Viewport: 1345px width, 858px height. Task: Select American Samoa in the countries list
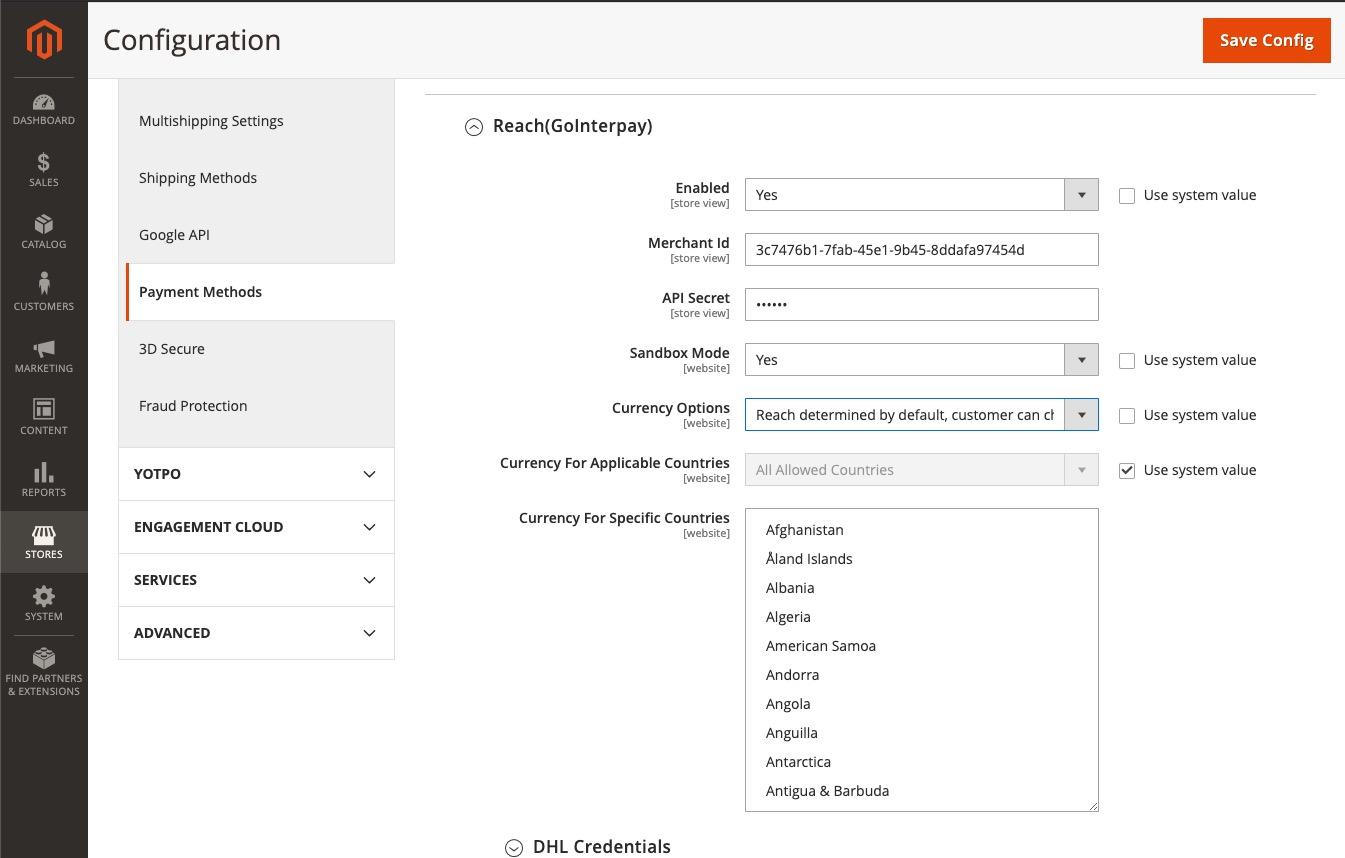pyautogui.click(x=921, y=646)
